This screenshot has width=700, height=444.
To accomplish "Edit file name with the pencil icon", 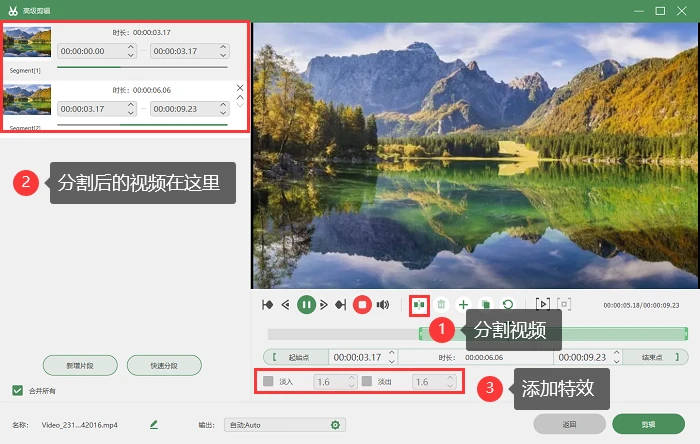I will pyautogui.click(x=154, y=425).
